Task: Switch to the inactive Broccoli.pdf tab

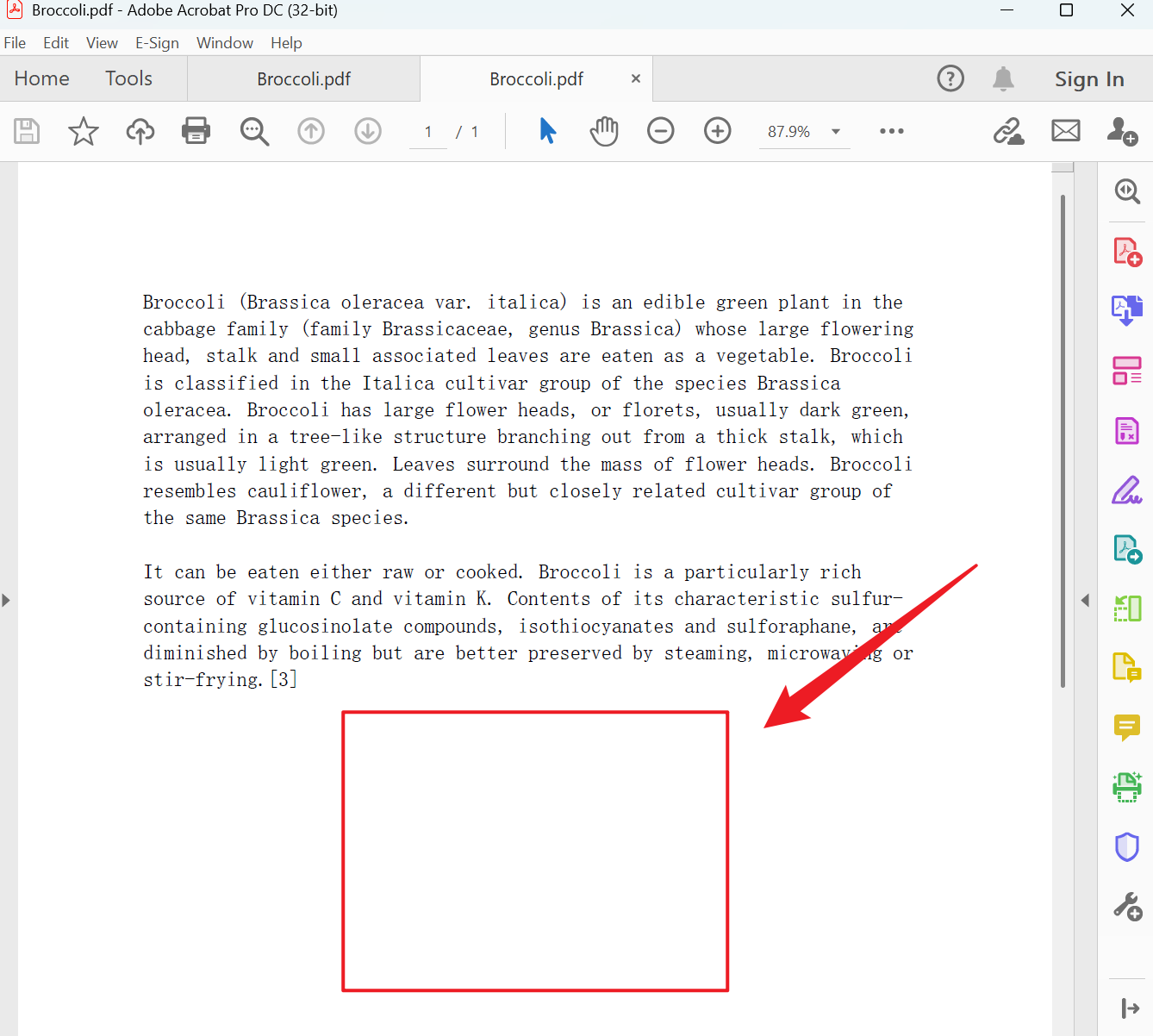Action: (x=303, y=79)
